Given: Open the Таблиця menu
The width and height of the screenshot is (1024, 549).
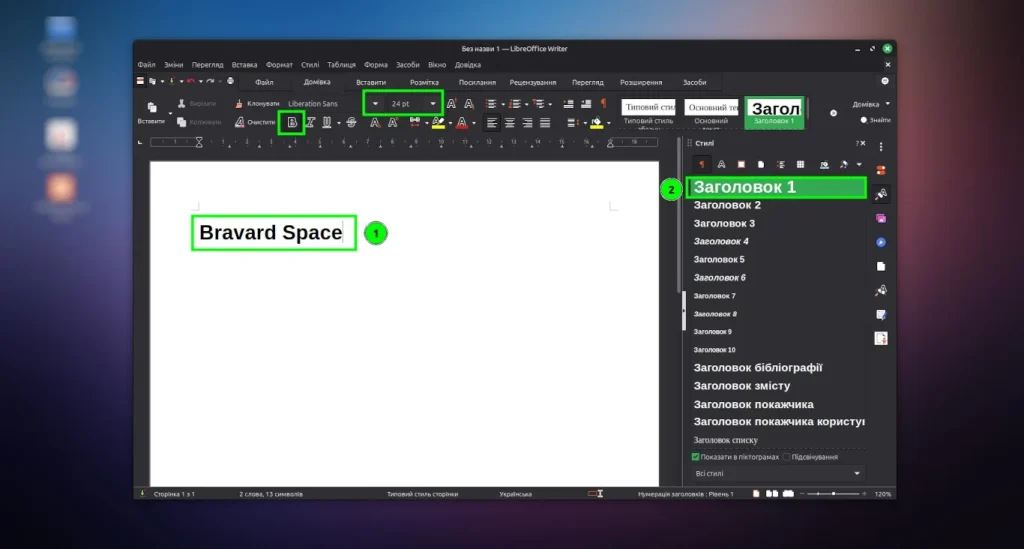Looking at the screenshot, I should [341, 65].
